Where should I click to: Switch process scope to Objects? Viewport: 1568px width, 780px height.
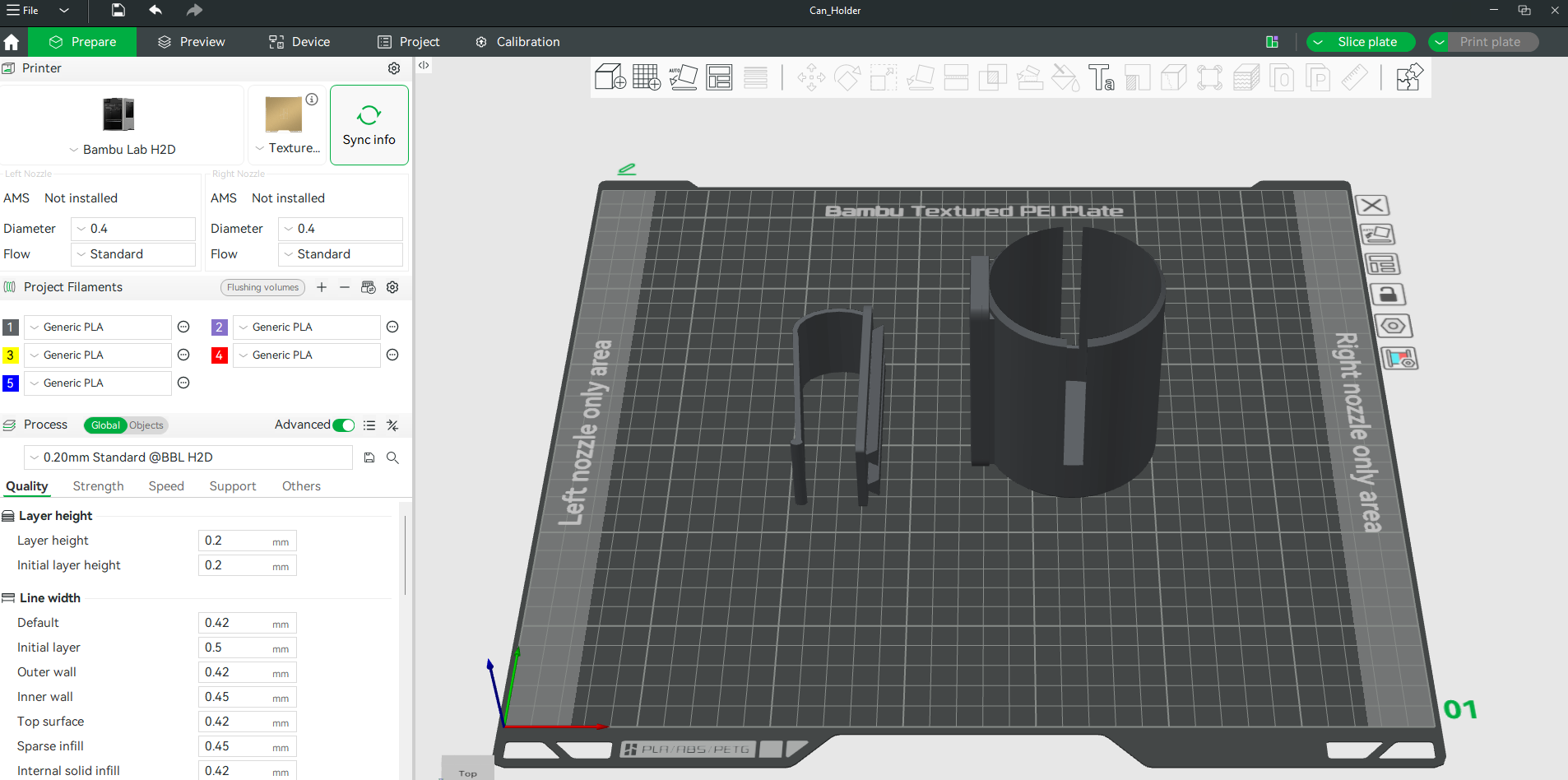click(146, 425)
